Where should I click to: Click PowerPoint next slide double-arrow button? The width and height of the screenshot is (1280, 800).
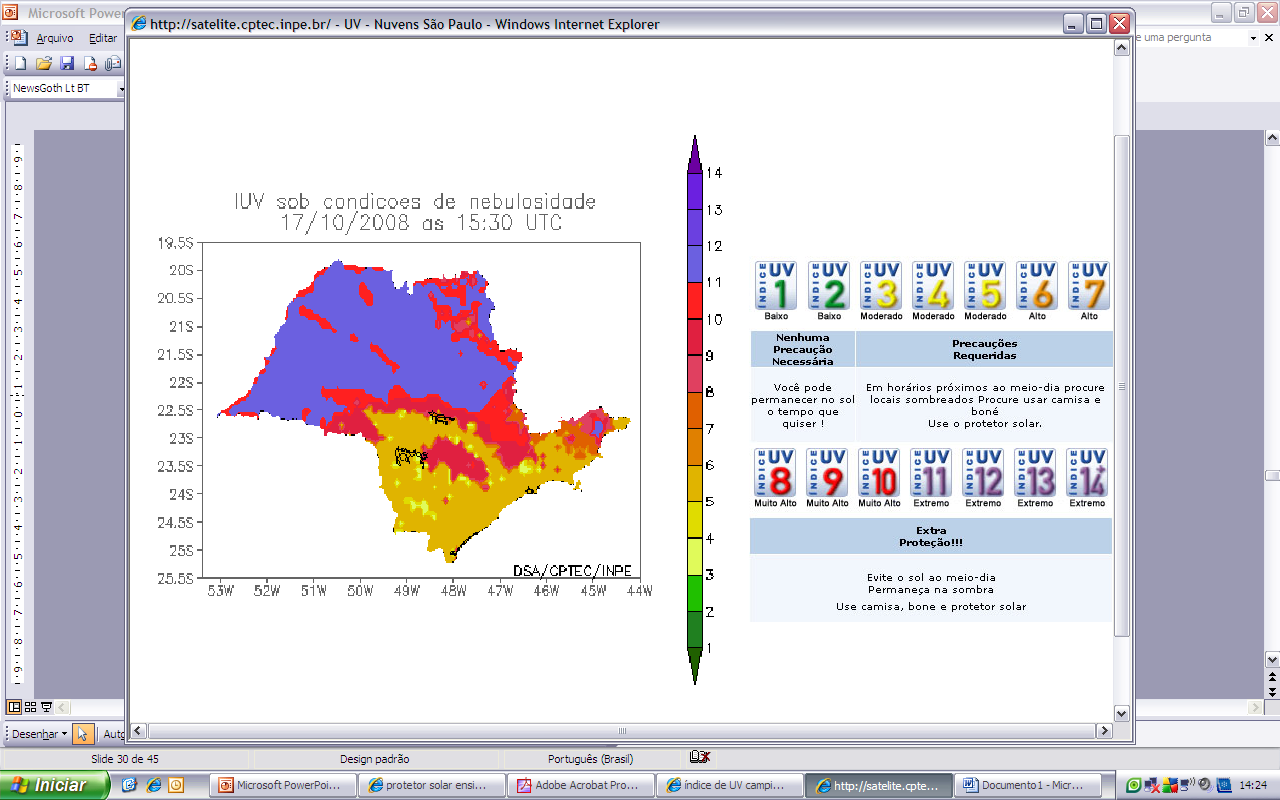tap(1272, 691)
